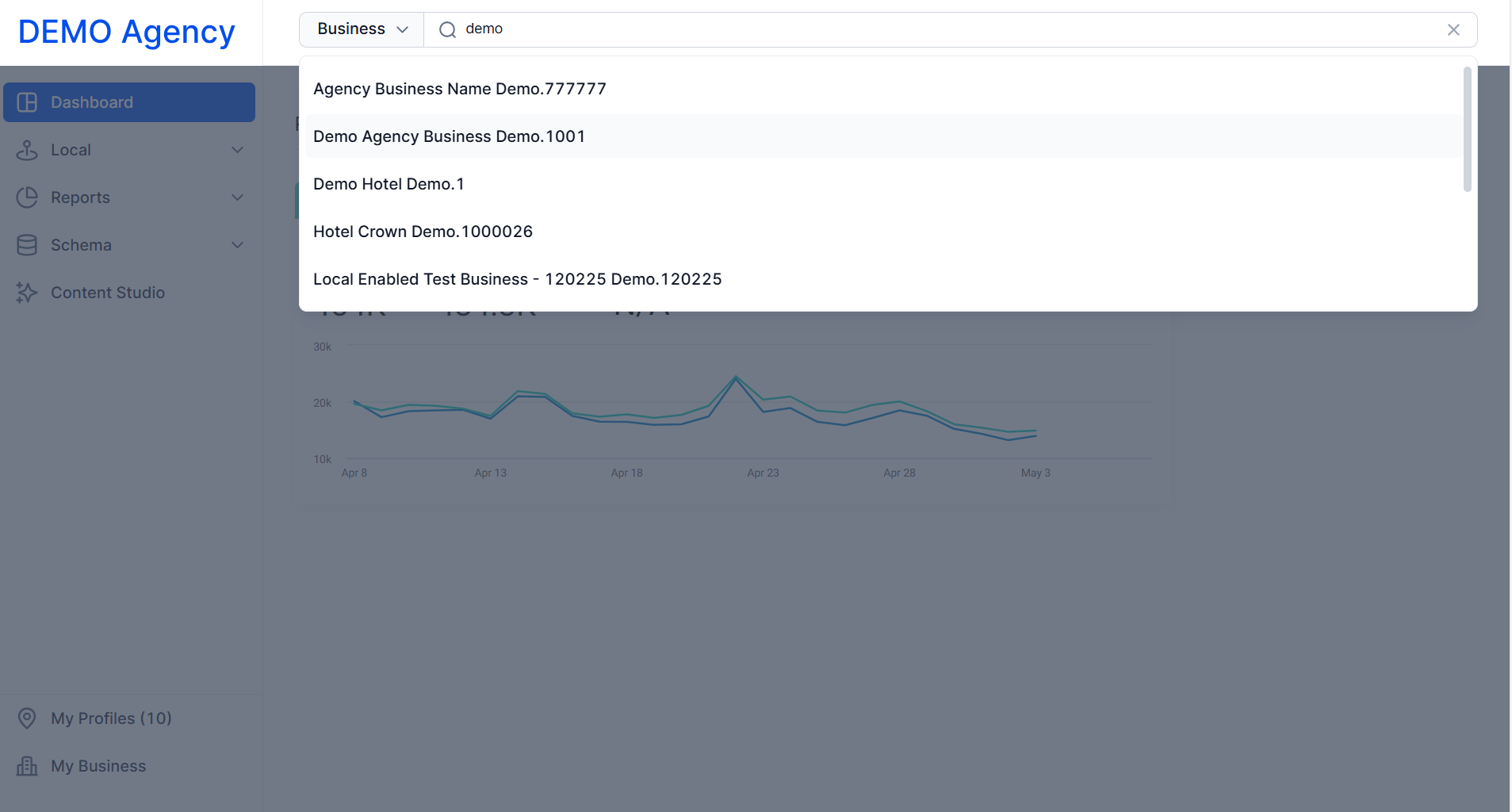The image size is (1512, 812).
Task: Expand the Schema menu chevron
Action: pos(237,245)
